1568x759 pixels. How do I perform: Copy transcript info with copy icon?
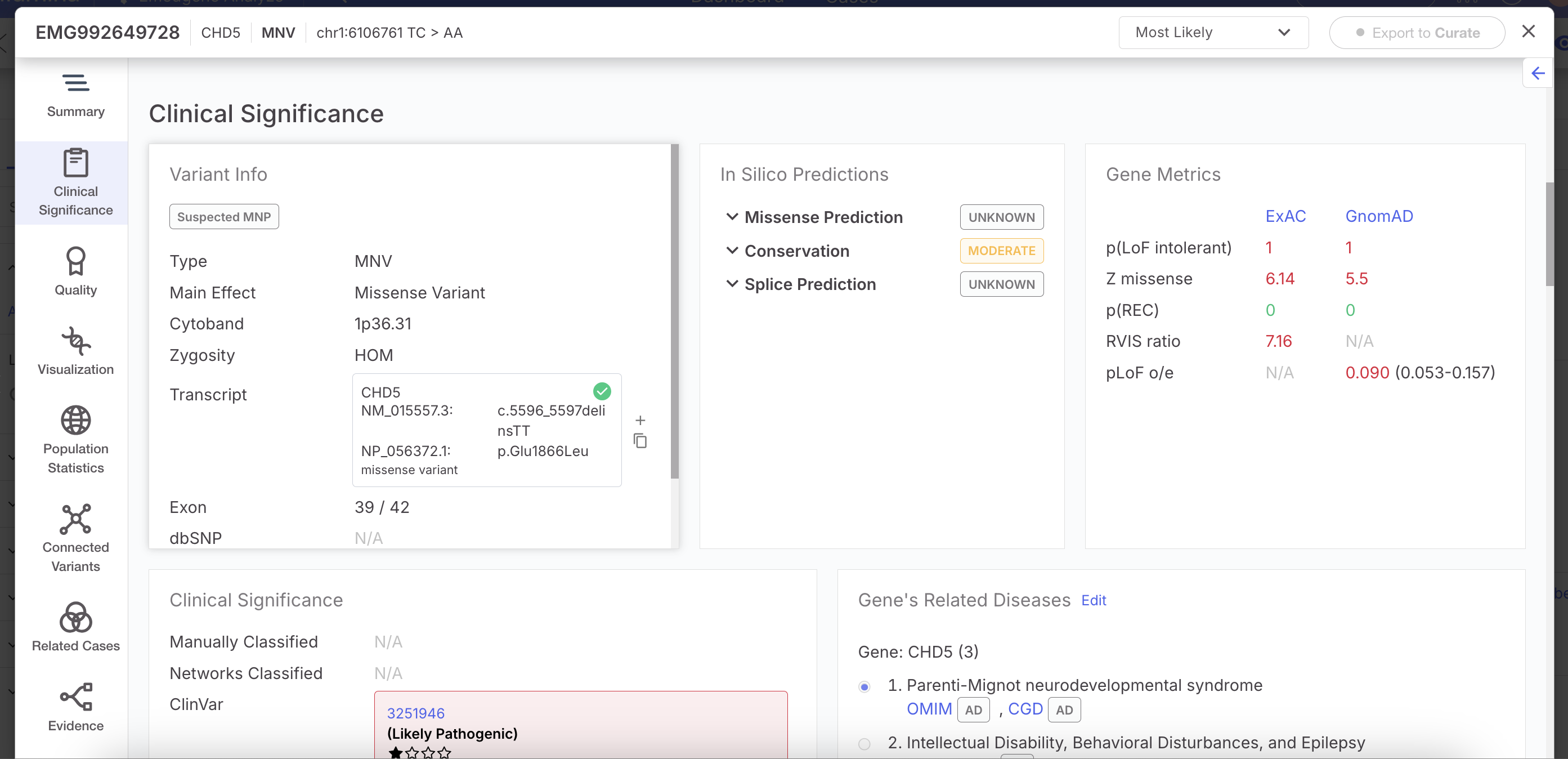640,441
